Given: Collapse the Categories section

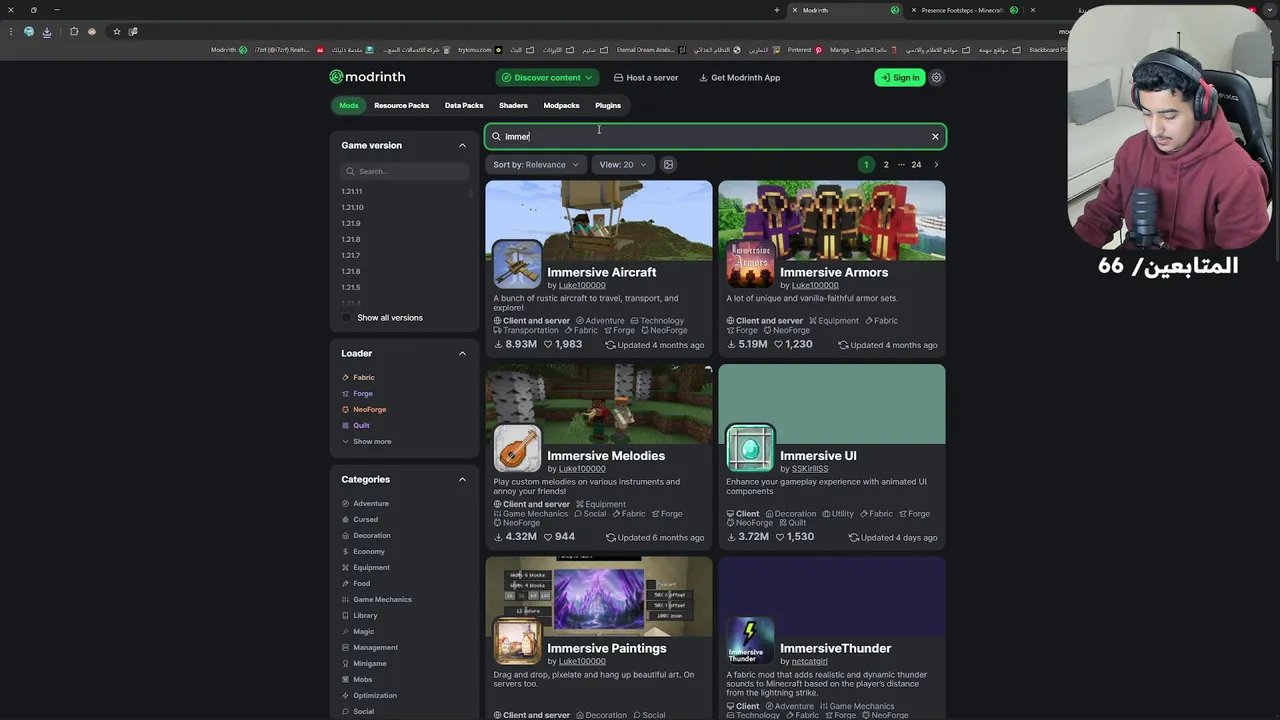Looking at the screenshot, I should tap(462, 479).
